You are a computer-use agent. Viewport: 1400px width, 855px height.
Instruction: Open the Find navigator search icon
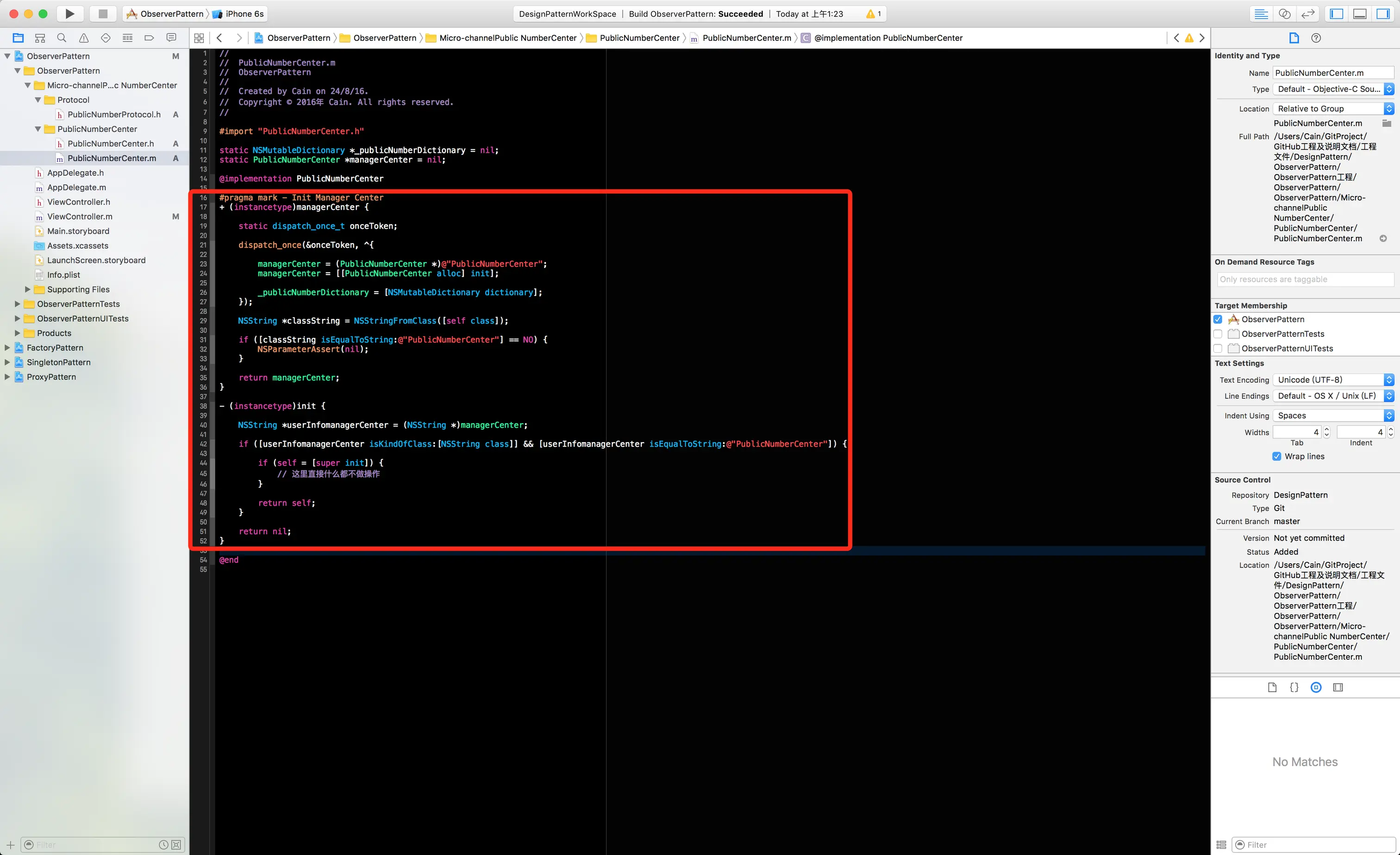click(x=62, y=38)
